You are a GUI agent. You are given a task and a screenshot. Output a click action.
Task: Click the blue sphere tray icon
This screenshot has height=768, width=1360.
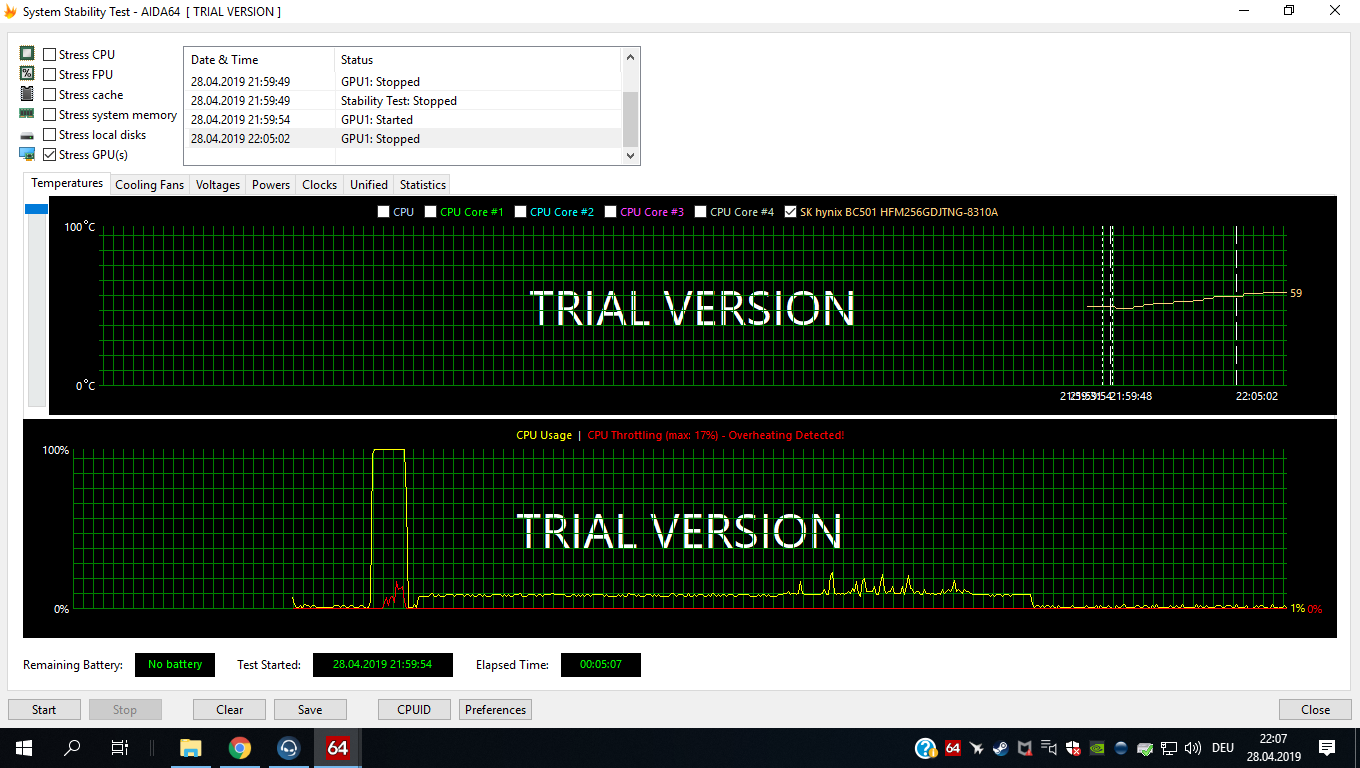(1121, 747)
